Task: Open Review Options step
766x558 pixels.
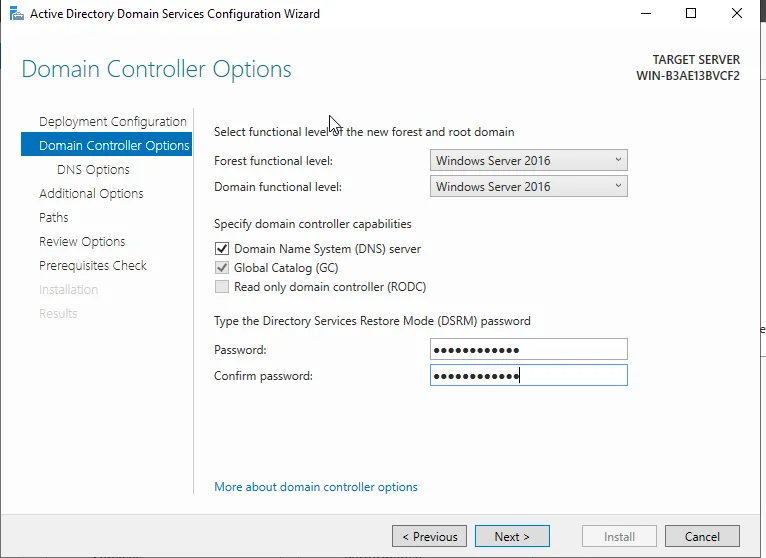Action: click(x=82, y=241)
